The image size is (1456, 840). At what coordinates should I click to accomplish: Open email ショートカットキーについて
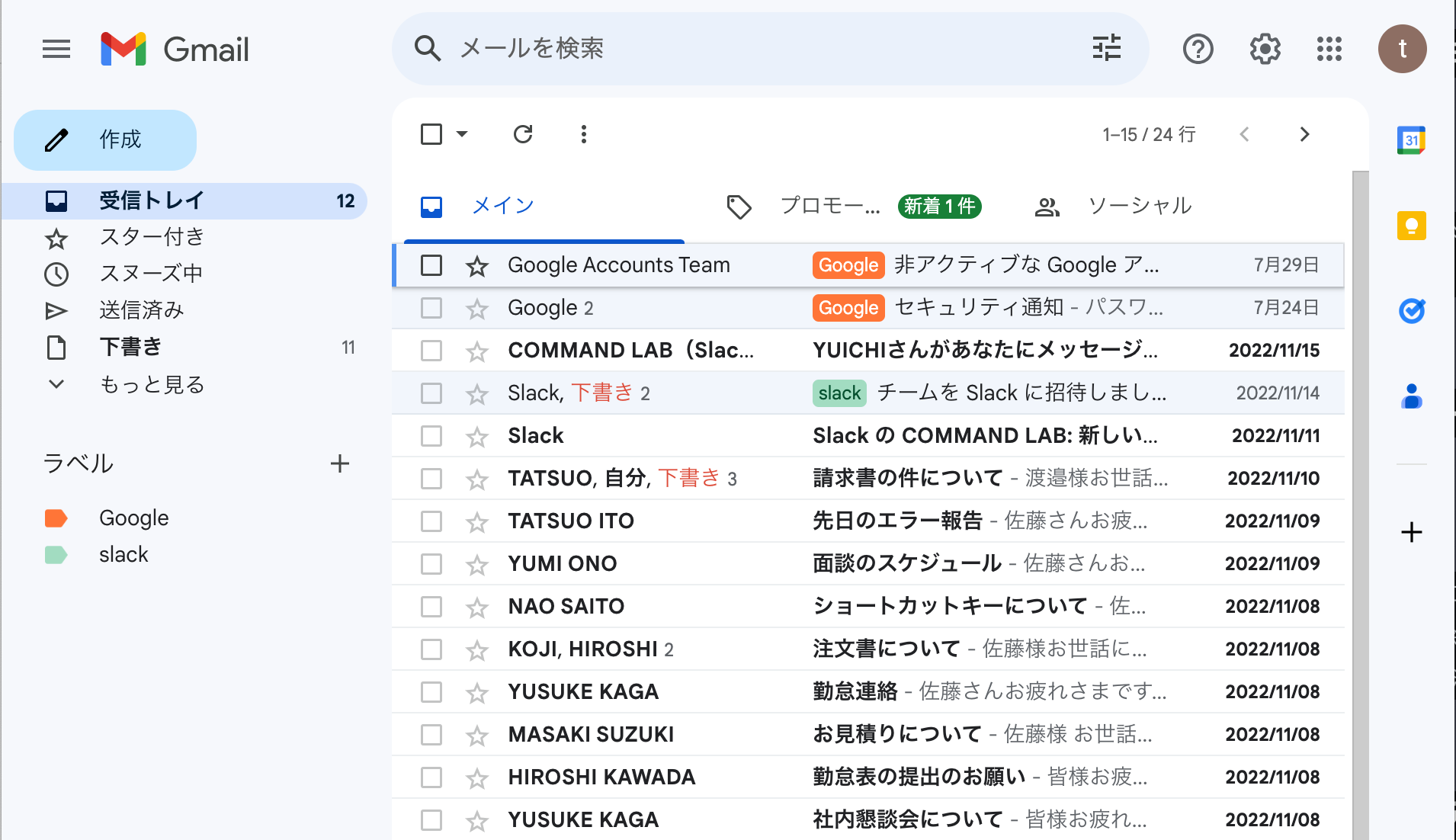[x=868, y=607]
